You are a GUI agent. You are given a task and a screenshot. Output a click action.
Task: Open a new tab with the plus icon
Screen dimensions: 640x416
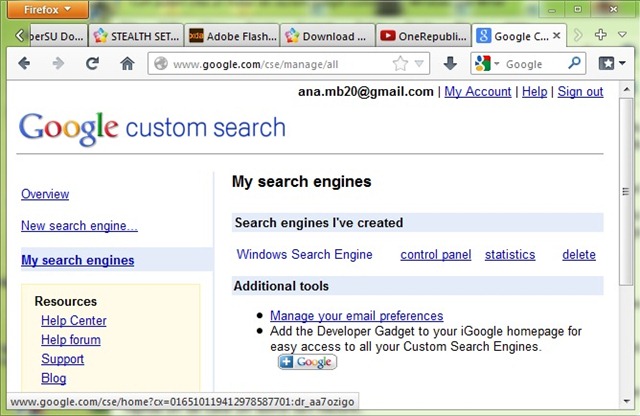(x=600, y=35)
